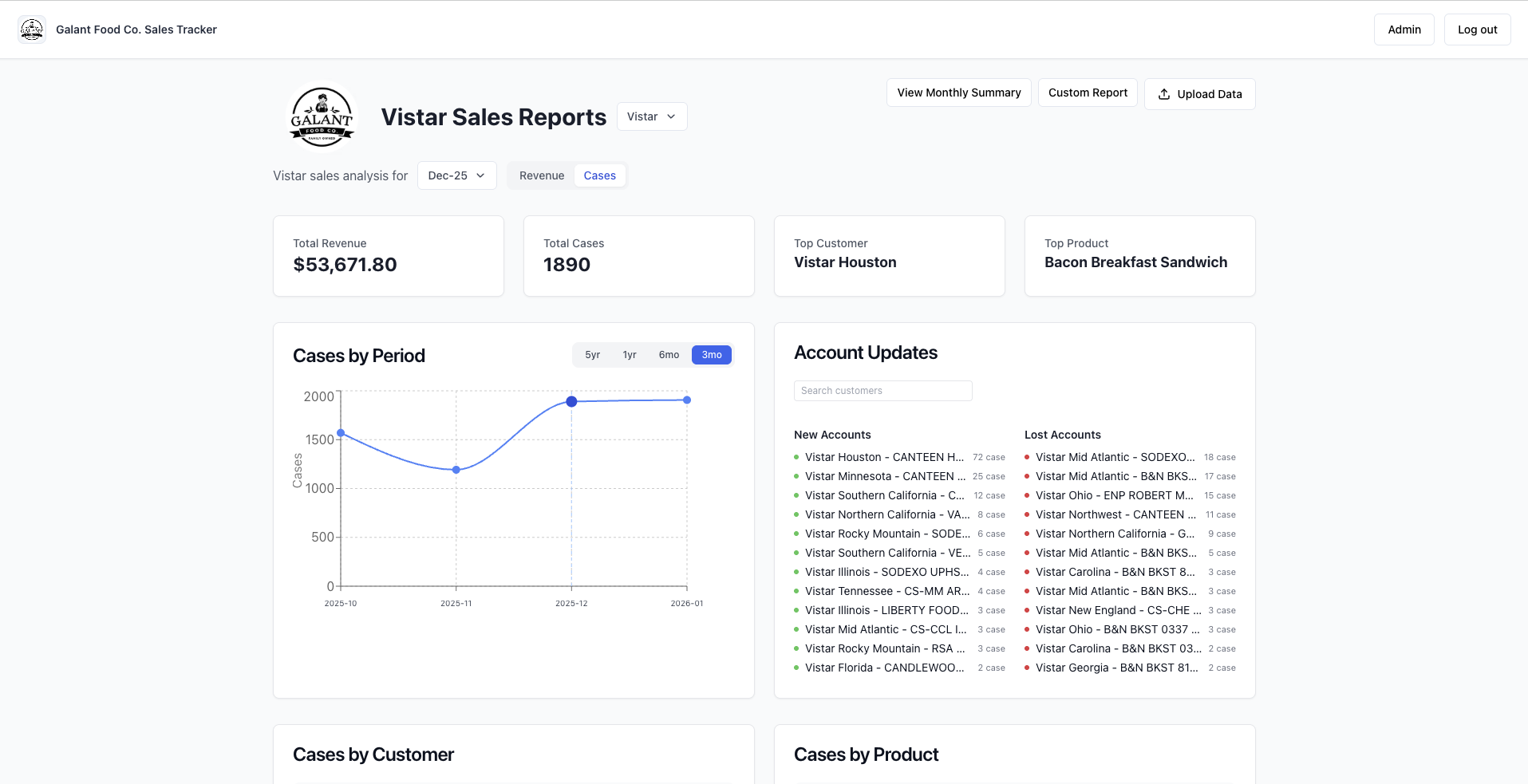Click the 2025-12 data point on chart

[x=571, y=401]
